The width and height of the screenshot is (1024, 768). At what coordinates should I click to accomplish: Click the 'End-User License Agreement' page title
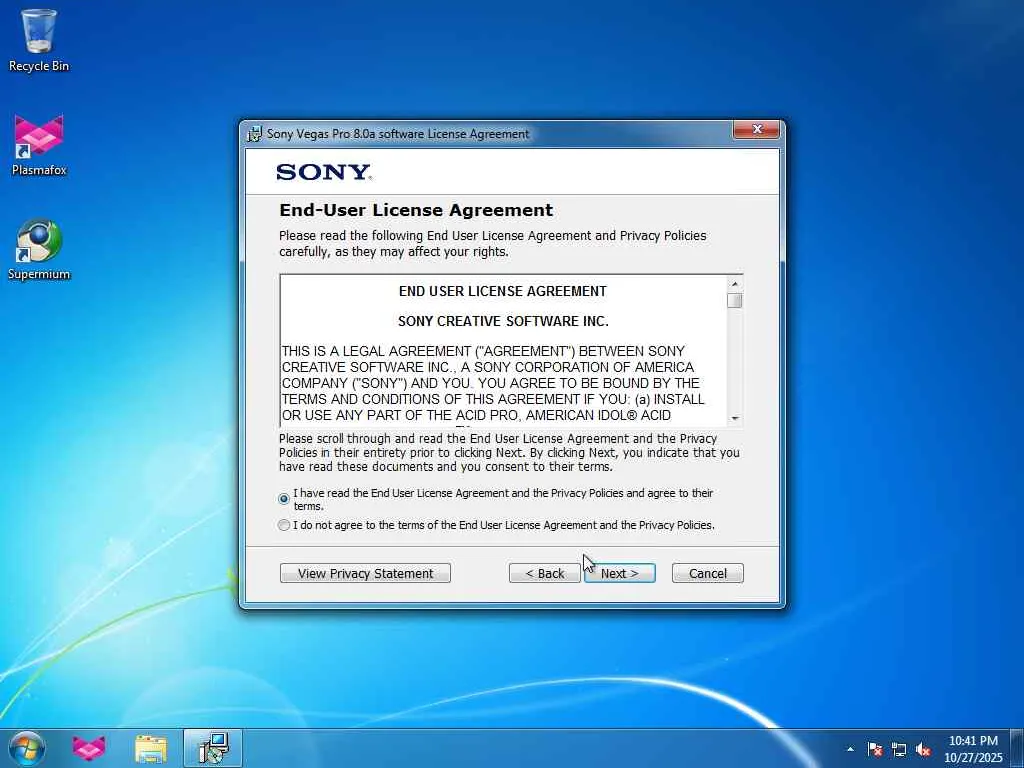coord(416,210)
